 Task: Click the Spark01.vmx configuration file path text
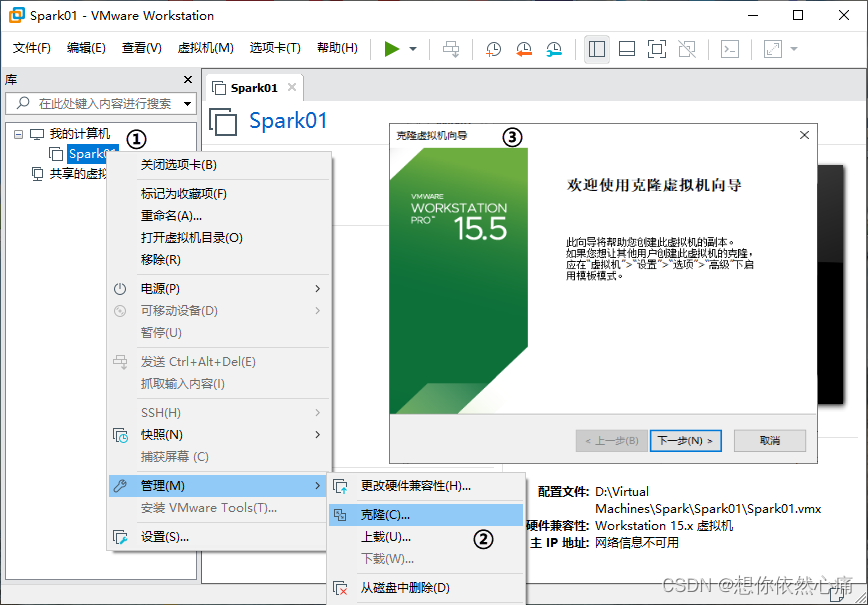[708, 500]
